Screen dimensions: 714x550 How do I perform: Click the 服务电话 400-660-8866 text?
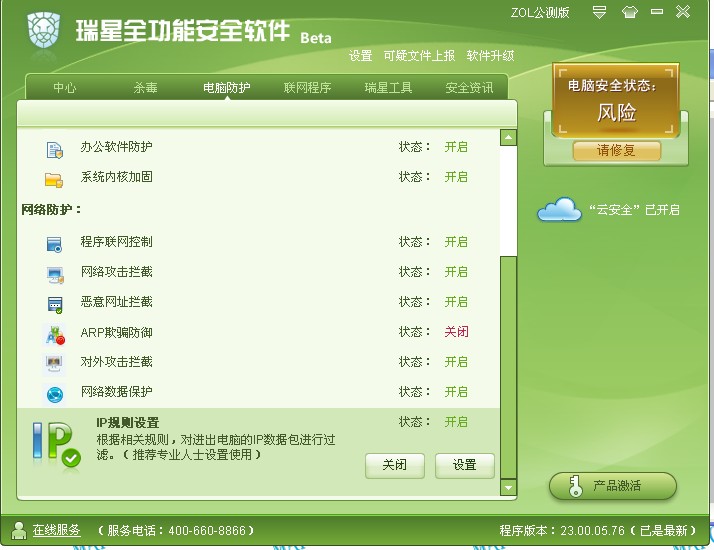[176, 530]
